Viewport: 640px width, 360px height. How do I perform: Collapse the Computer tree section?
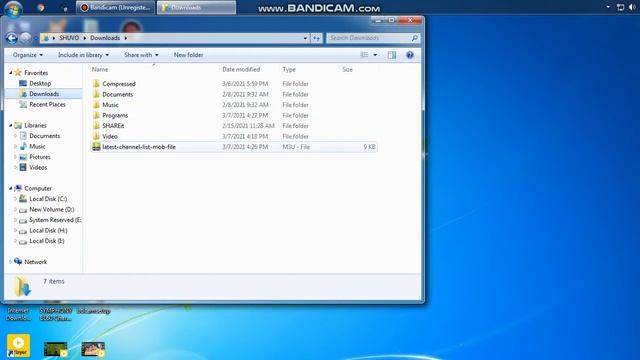pos(11,188)
